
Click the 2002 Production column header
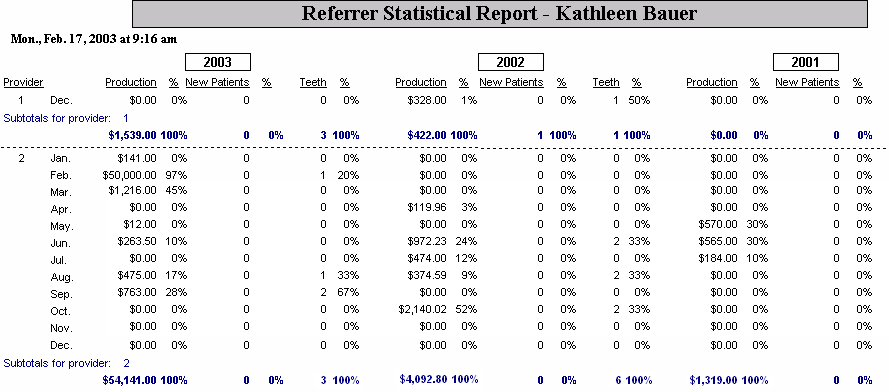click(x=421, y=83)
